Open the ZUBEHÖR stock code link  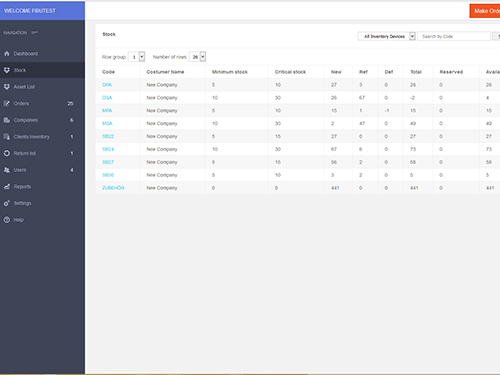click(113, 188)
